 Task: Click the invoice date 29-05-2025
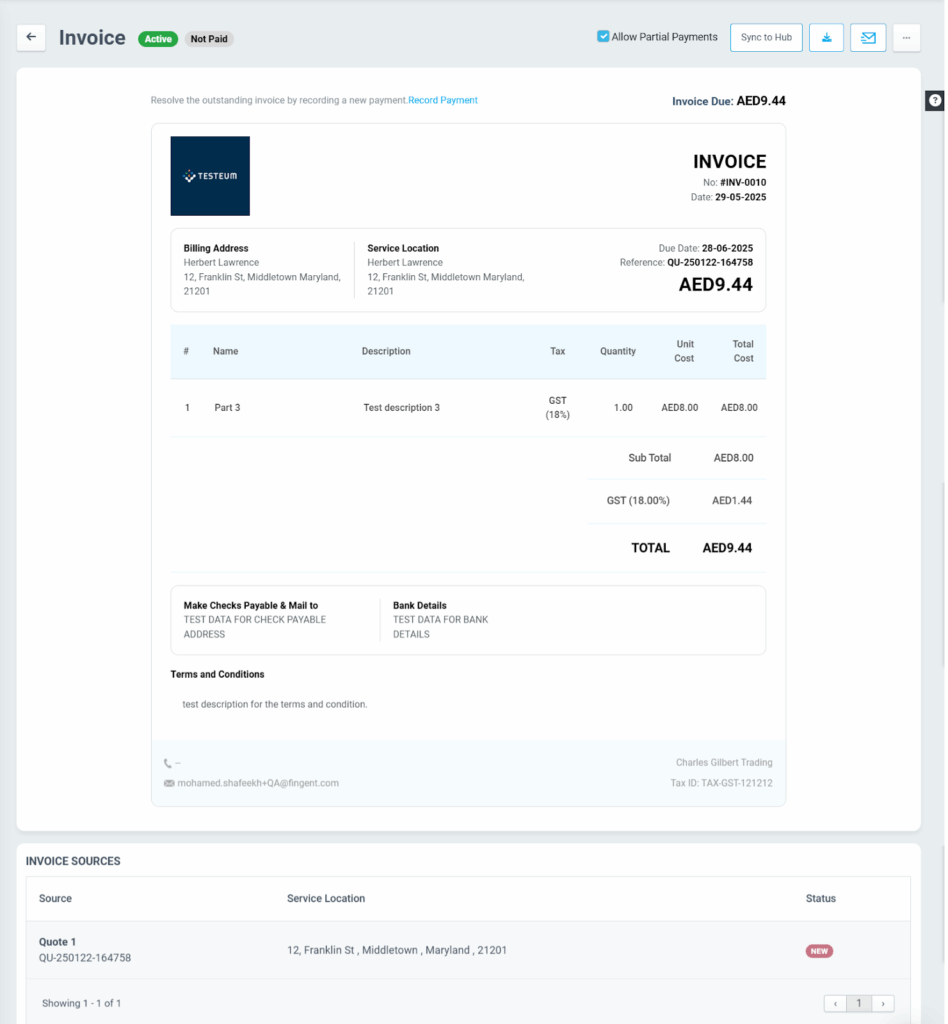click(740, 197)
